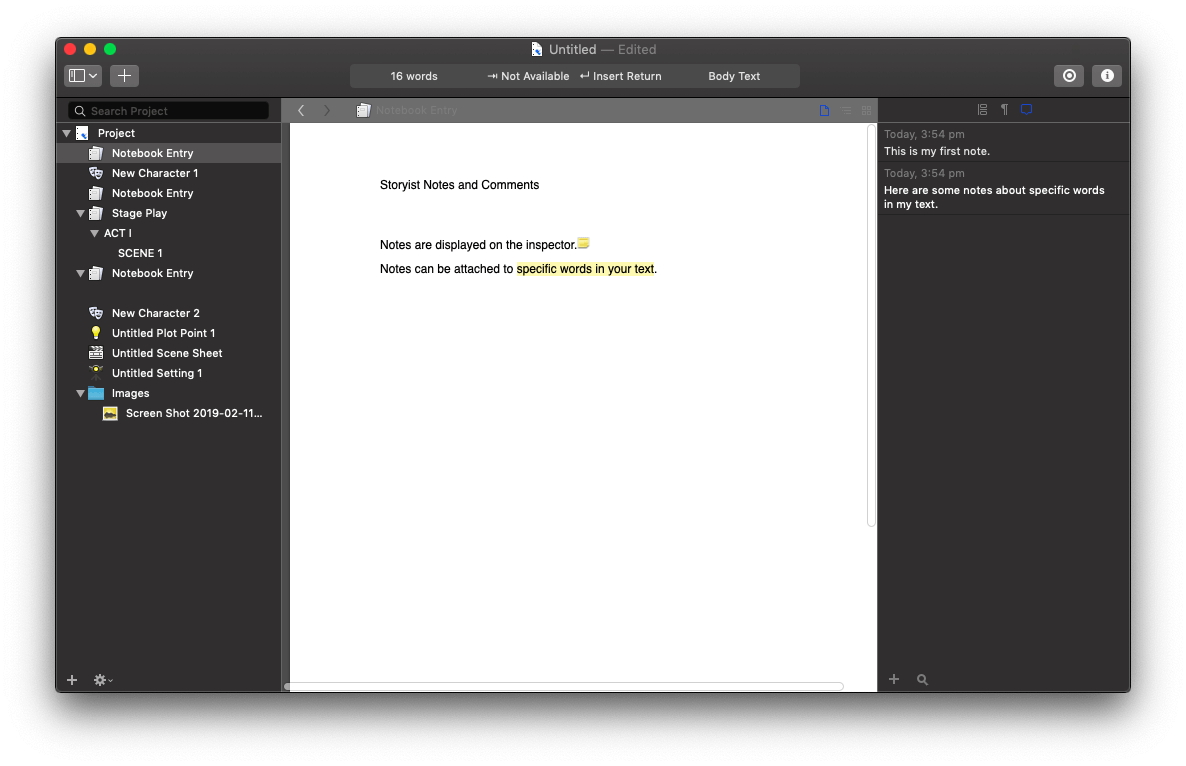Toggle the triangle beside the Notebook Entry under SCENE 1
This screenshot has width=1186, height=766.
pyautogui.click(x=80, y=274)
